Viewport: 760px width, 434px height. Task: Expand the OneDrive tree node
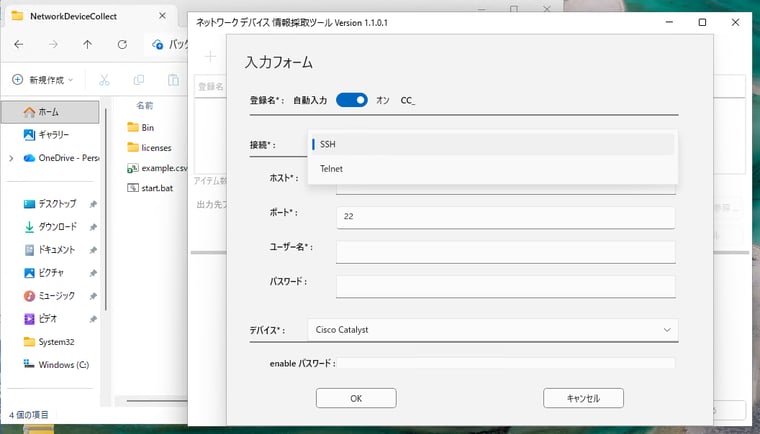11,158
